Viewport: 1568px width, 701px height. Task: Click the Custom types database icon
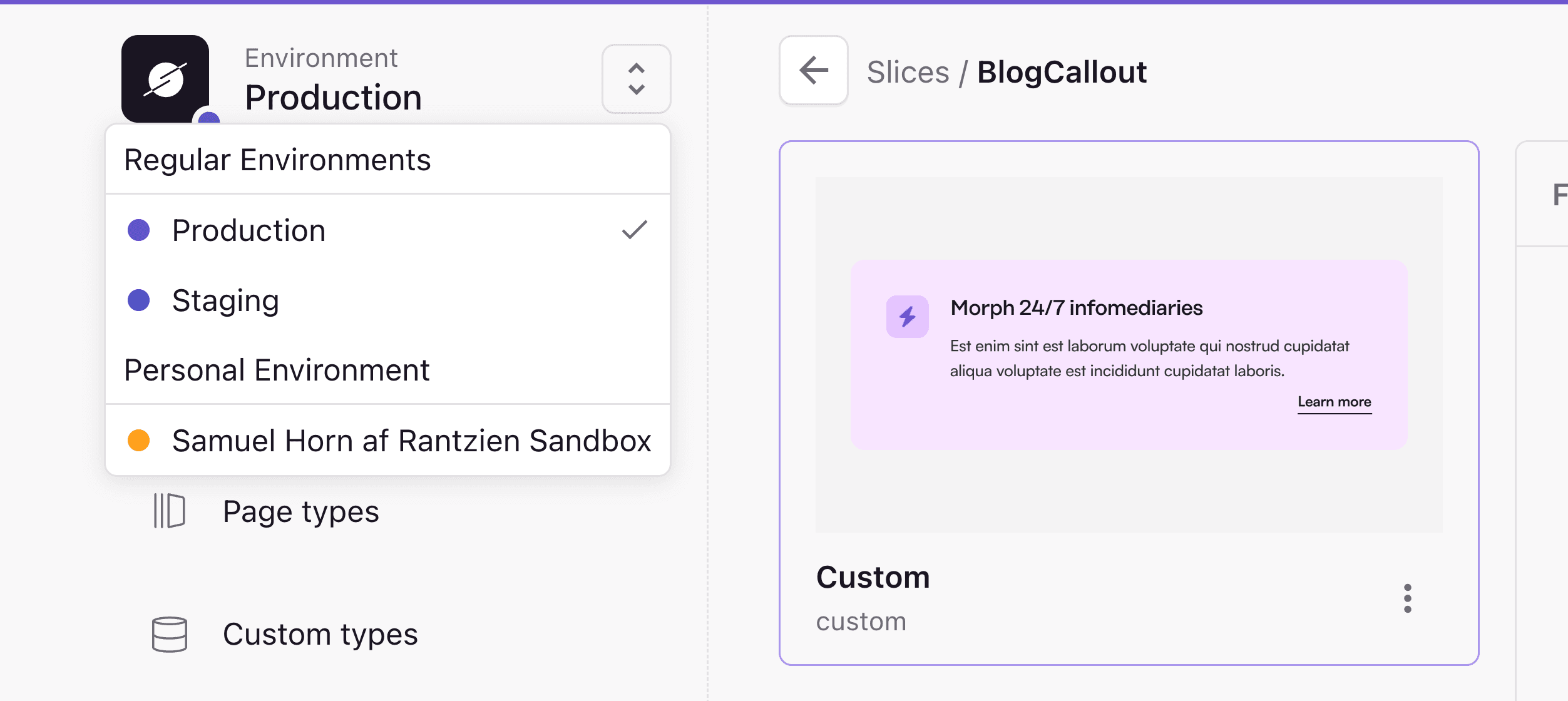click(x=169, y=635)
